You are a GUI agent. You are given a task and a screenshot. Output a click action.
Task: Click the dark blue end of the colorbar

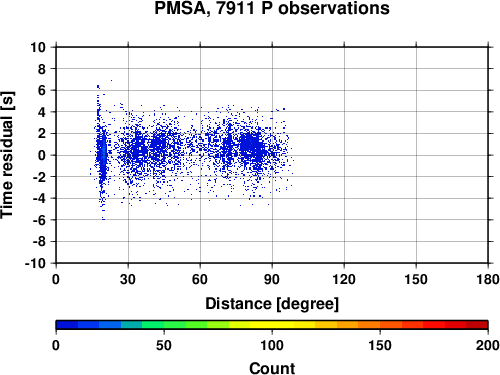tap(67, 325)
